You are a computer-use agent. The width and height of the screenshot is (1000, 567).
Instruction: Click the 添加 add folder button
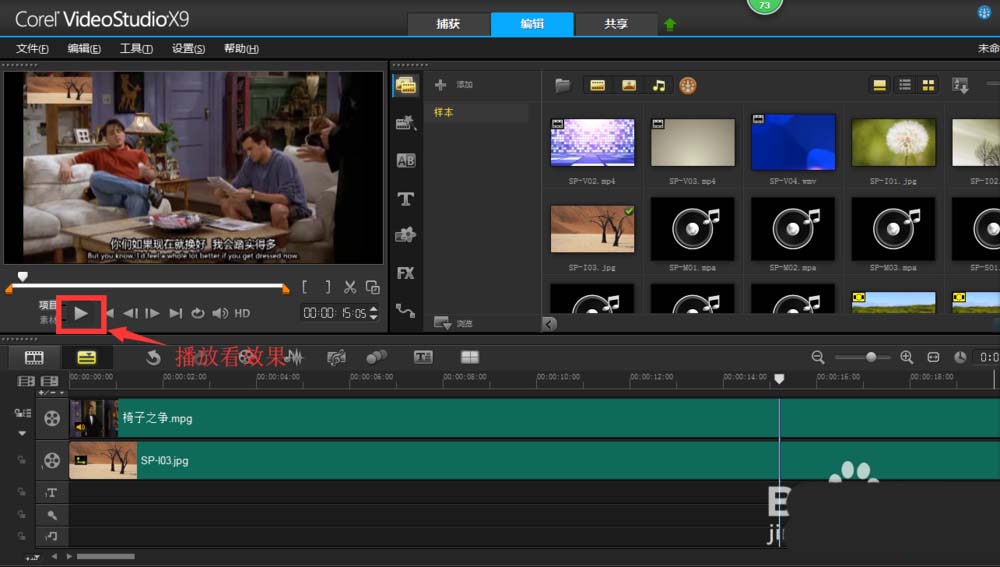coord(454,84)
